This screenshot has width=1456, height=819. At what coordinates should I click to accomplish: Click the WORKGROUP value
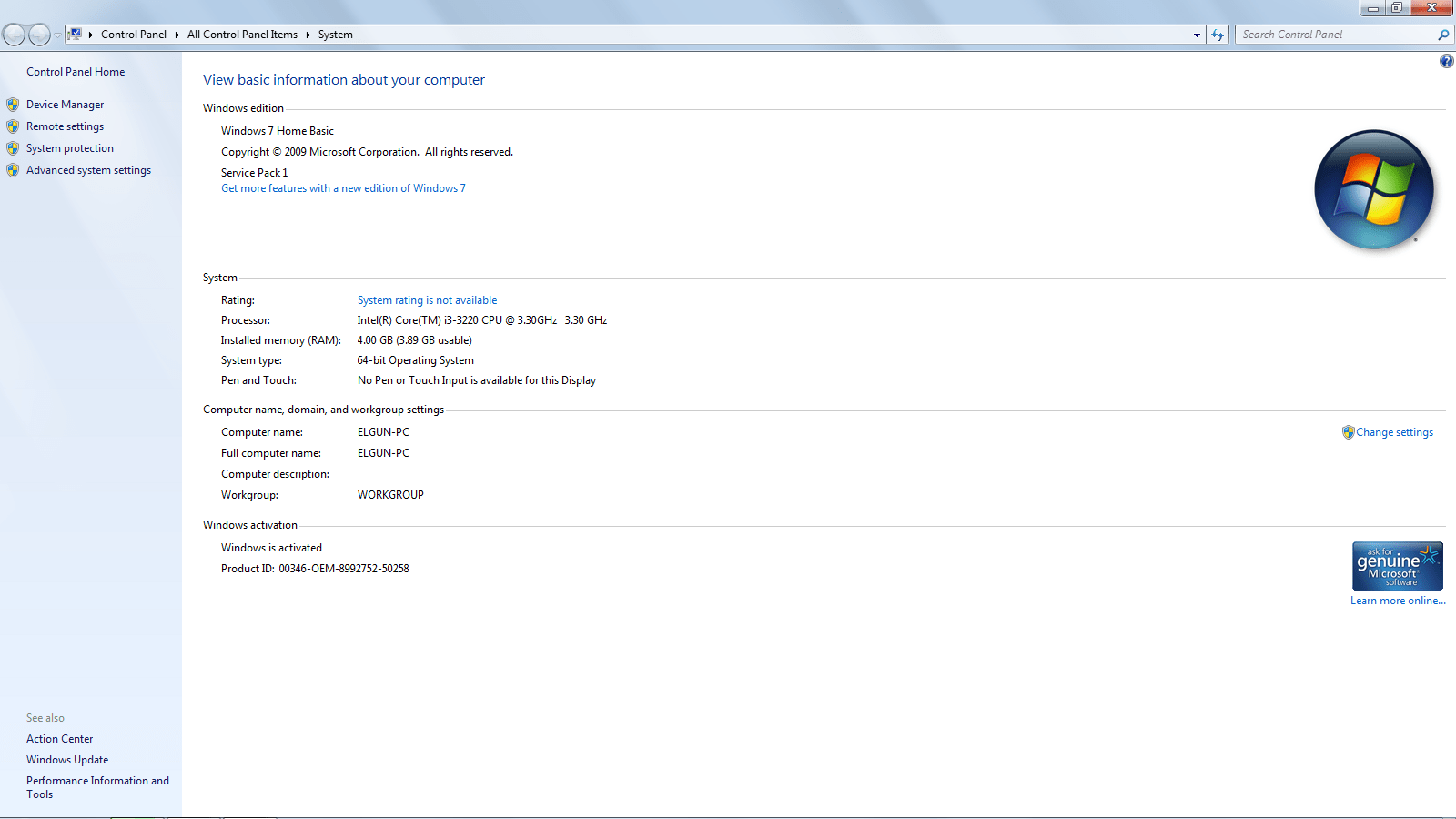pos(390,495)
